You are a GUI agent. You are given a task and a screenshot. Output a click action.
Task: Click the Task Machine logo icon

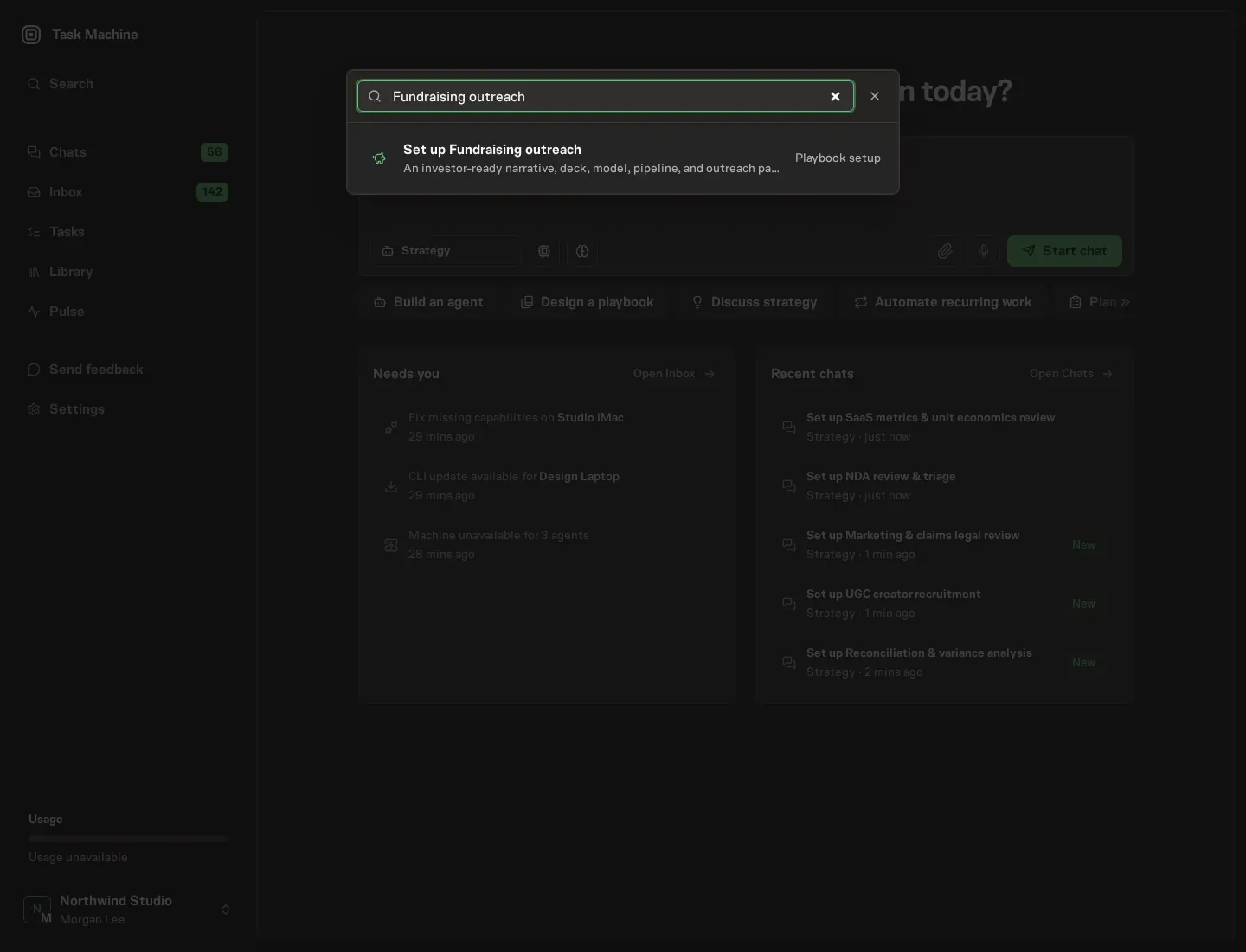click(x=31, y=35)
